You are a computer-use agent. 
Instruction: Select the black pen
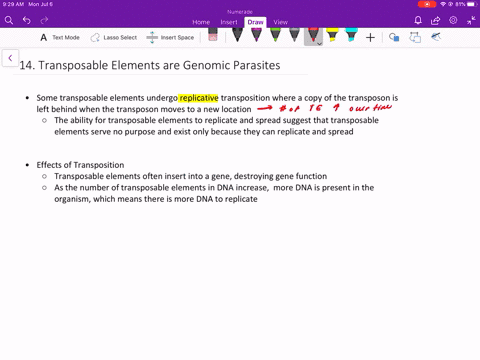(x=237, y=35)
